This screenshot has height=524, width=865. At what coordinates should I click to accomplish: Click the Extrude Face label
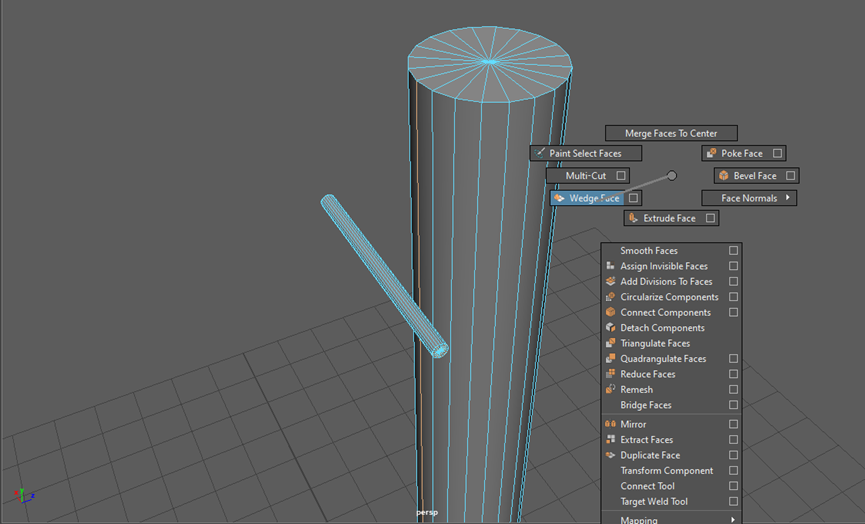(669, 218)
